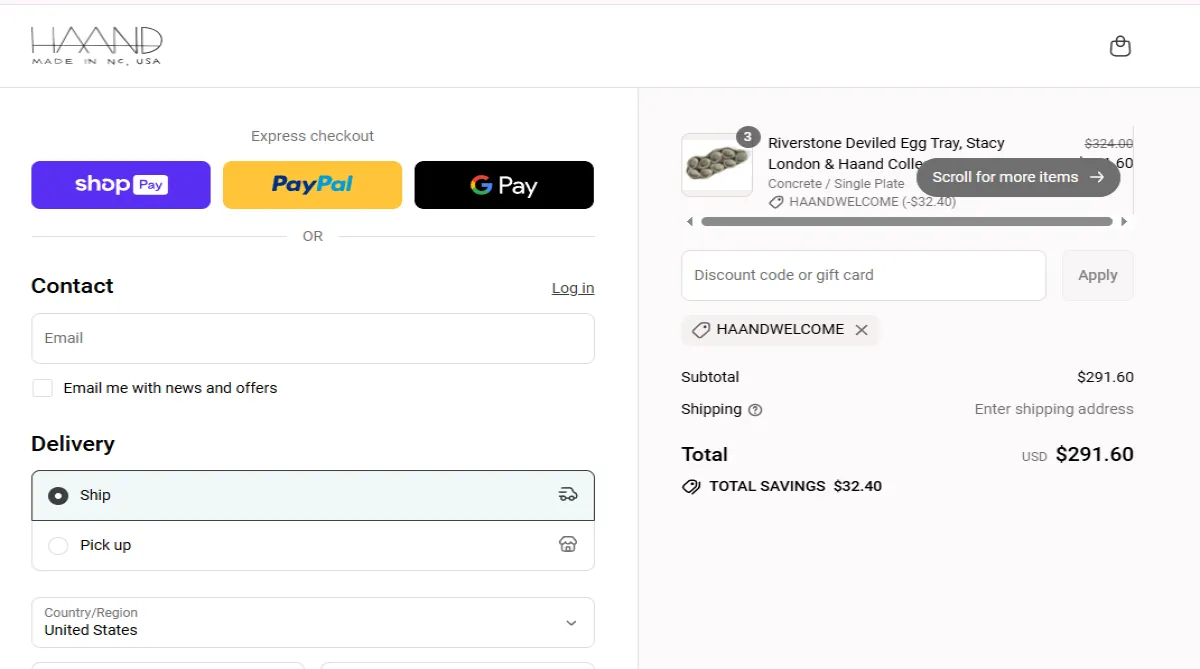
Task: Select the Pick up delivery option
Action: click(58, 545)
